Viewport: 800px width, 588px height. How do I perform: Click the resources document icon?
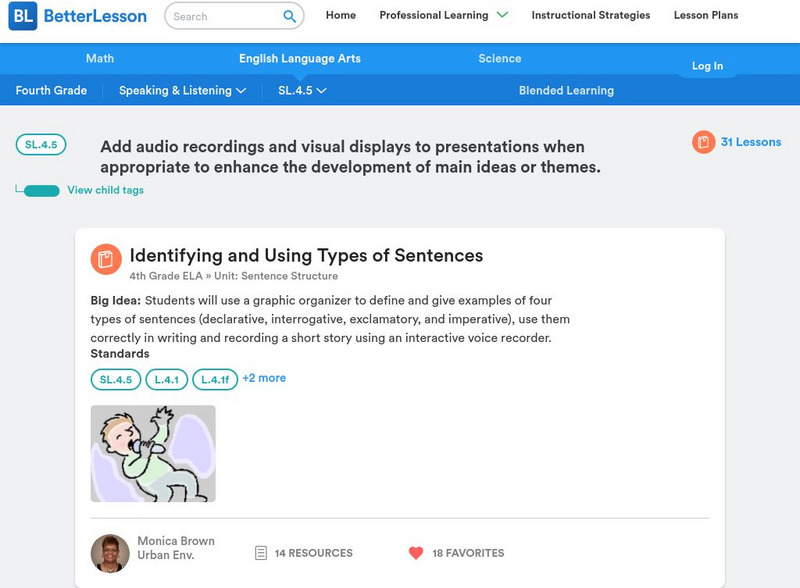261,553
